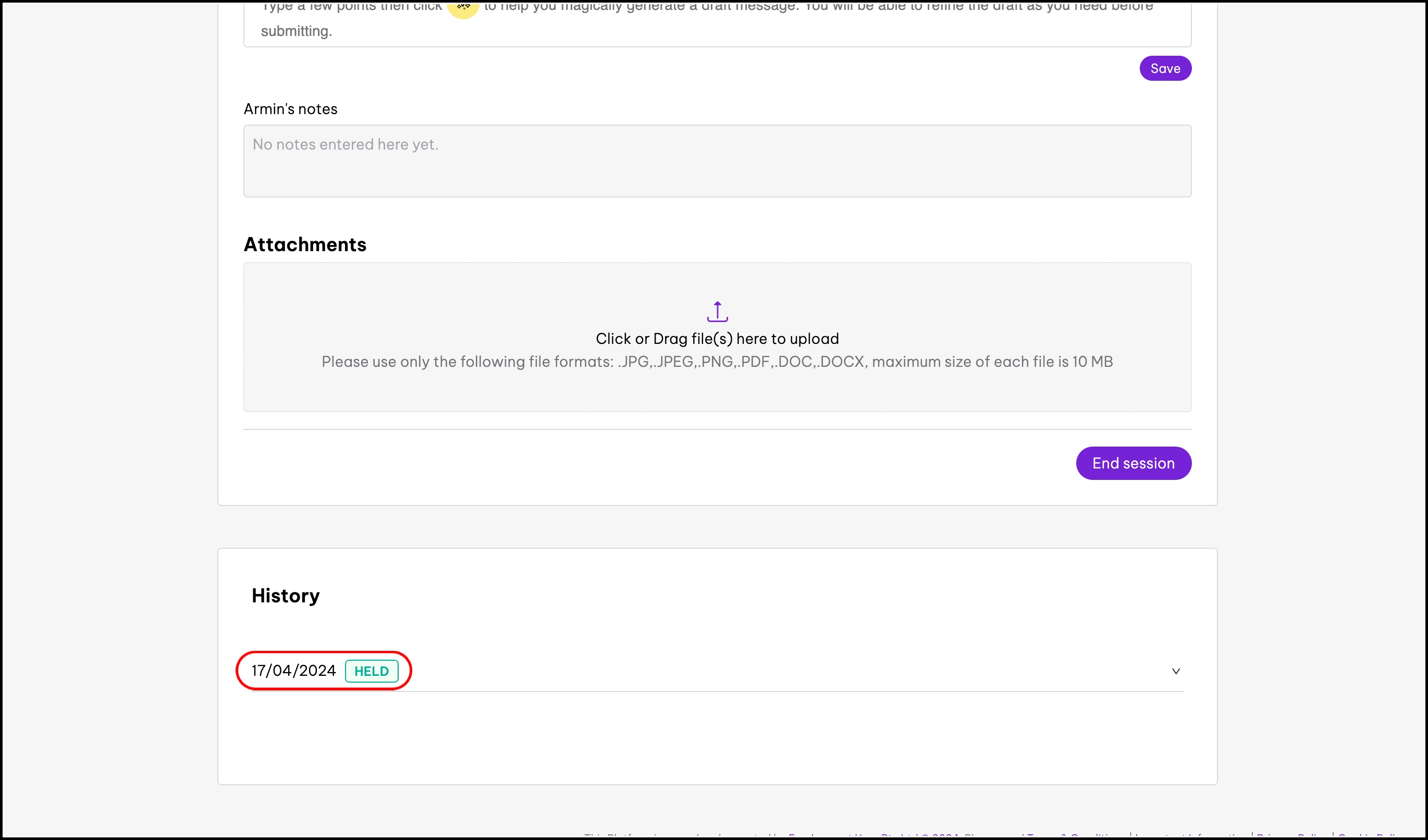Click the Attachments section heading
This screenshot has height=840, width=1428.
[305, 245]
